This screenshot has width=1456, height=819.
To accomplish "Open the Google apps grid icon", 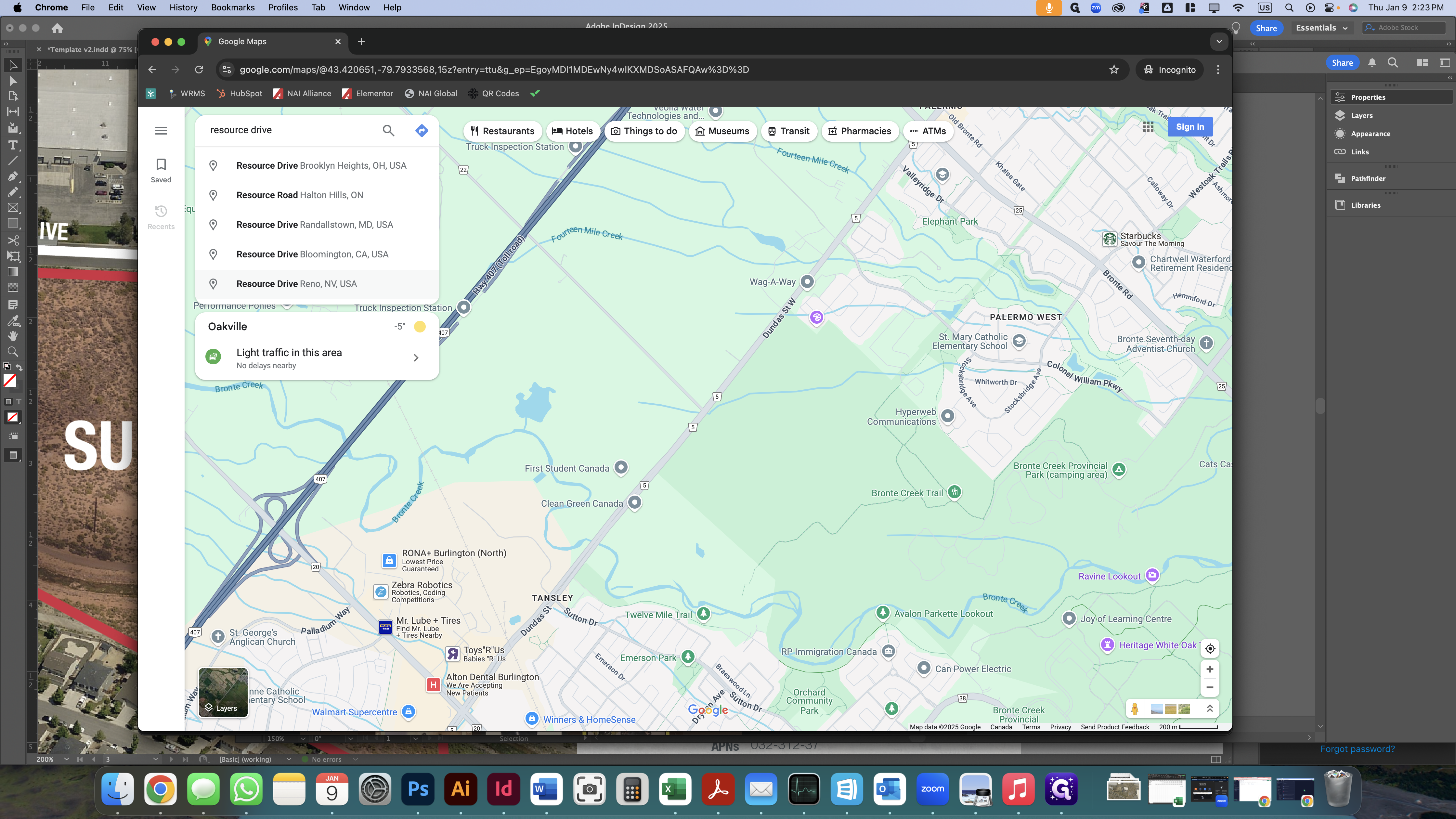I will [x=1148, y=127].
